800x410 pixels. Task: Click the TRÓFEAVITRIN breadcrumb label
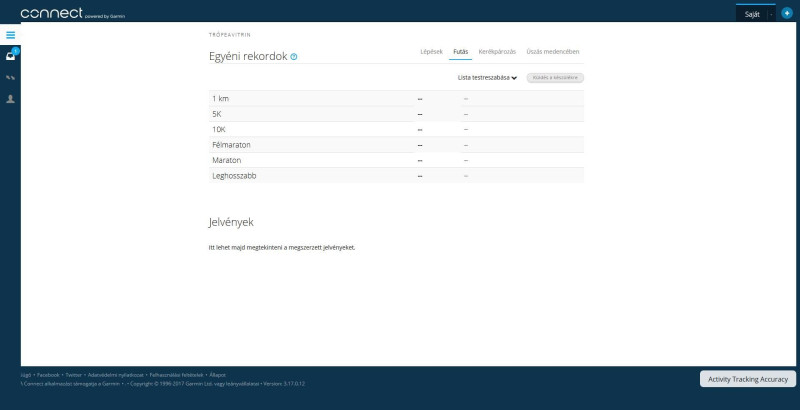[230, 35]
